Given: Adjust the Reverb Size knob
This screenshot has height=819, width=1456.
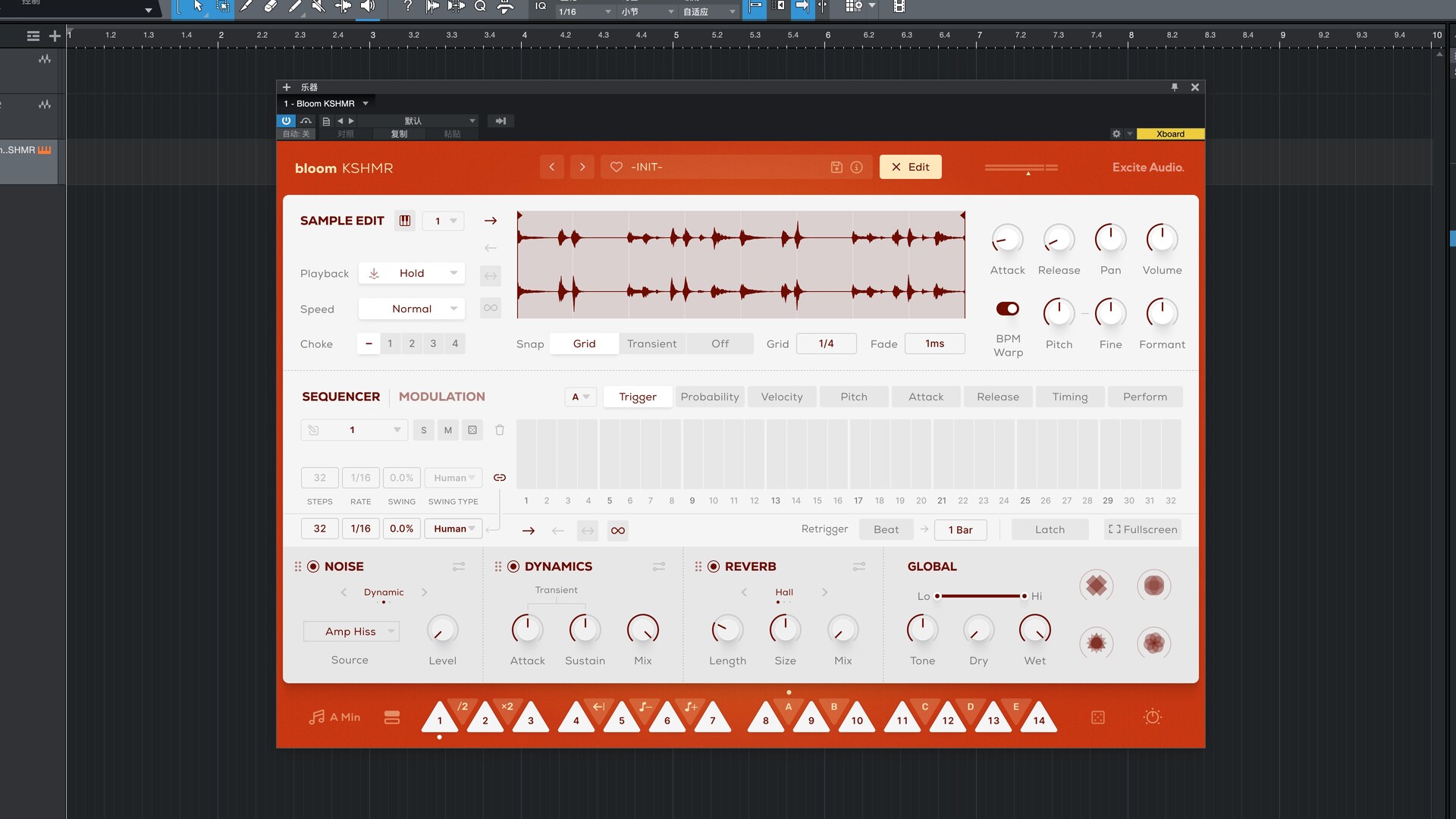Looking at the screenshot, I should [785, 629].
